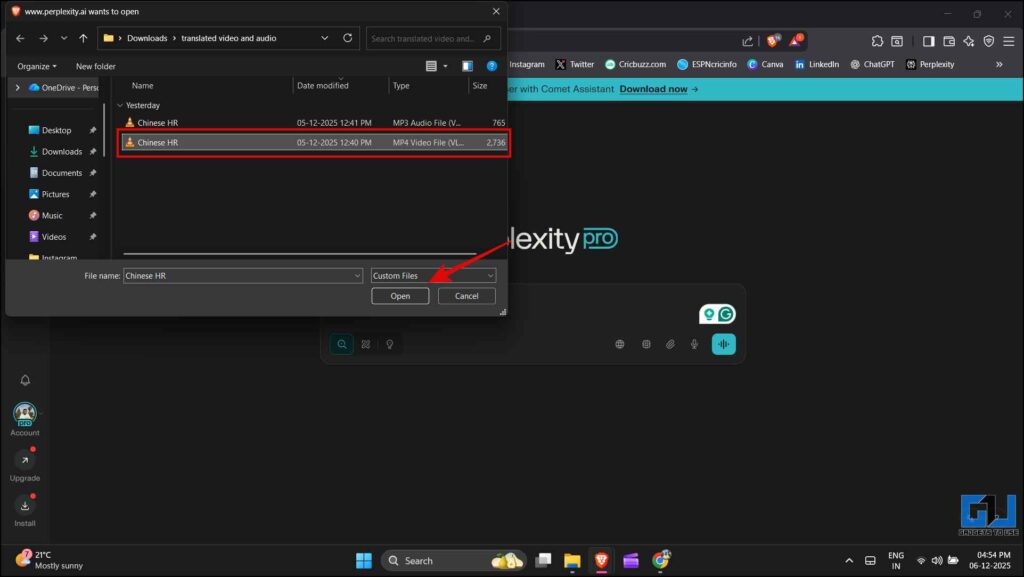Open the Windows Start menu
The width and height of the screenshot is (1024, 577).
[x=363, y=560]
